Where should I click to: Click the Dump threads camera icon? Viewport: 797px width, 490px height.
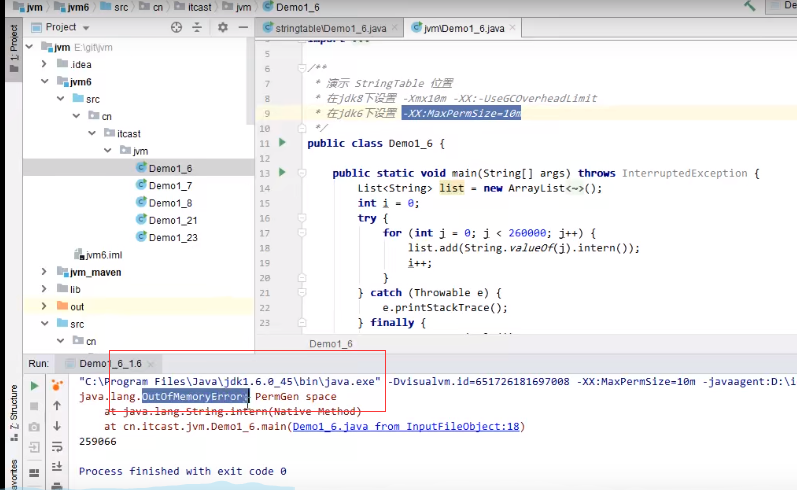click(34, 427)
